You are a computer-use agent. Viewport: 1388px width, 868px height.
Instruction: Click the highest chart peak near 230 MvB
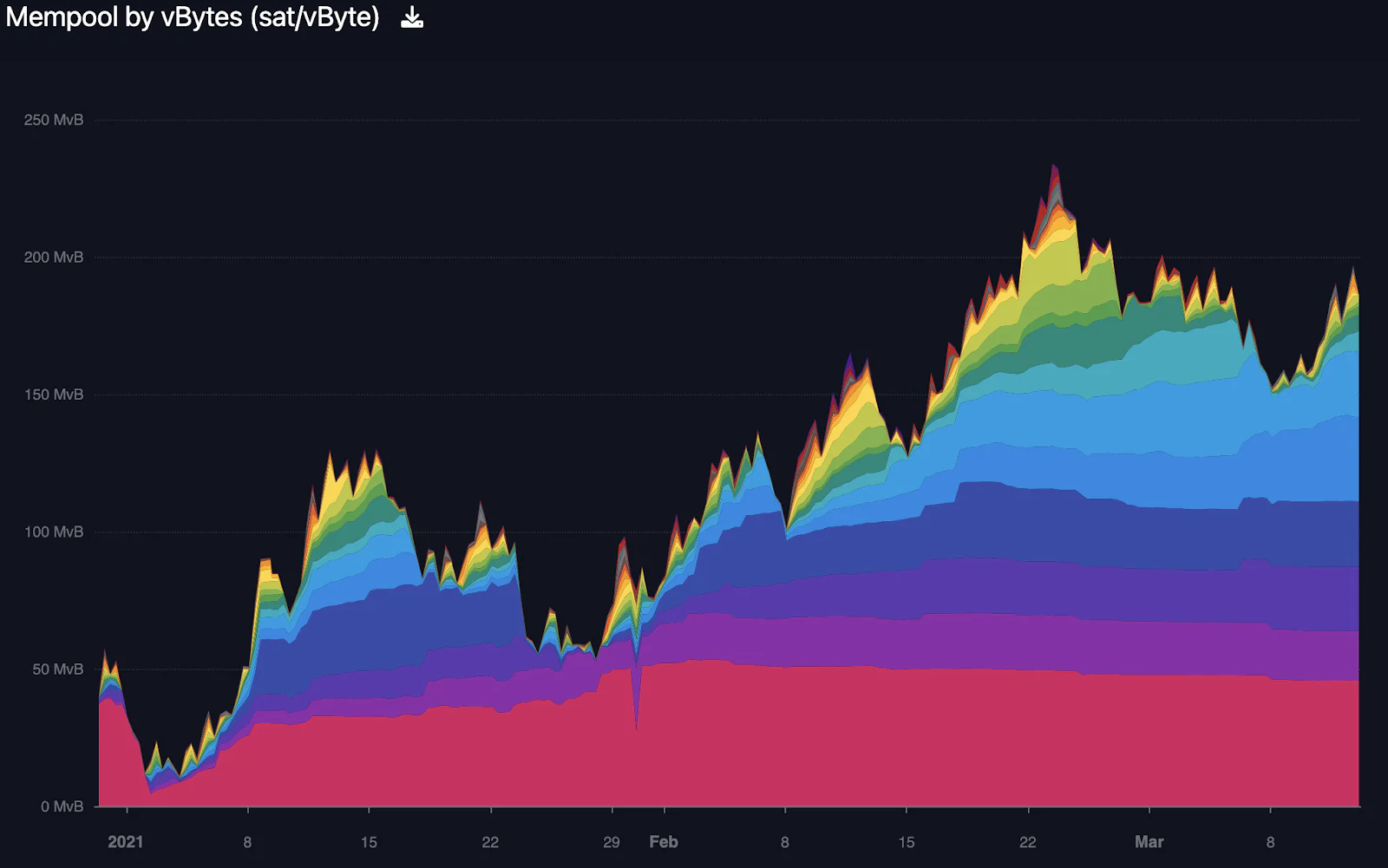tap(1054, 169)
